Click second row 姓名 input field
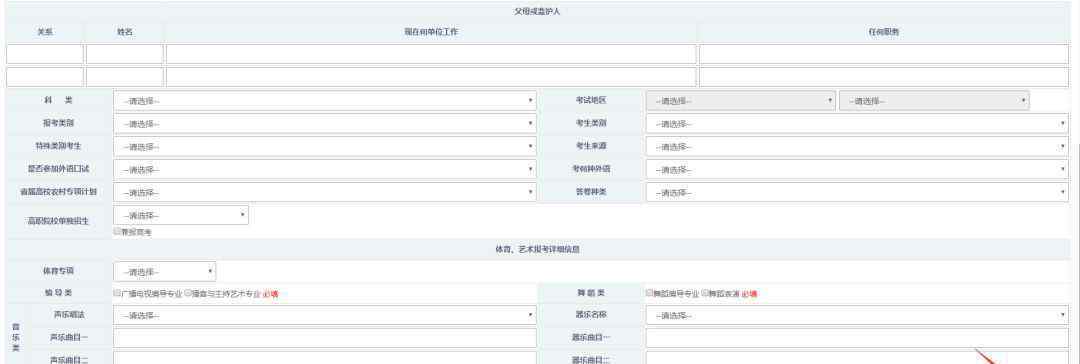The width and height of the screenshot is (1080, 364). click(x=125, y=77)
